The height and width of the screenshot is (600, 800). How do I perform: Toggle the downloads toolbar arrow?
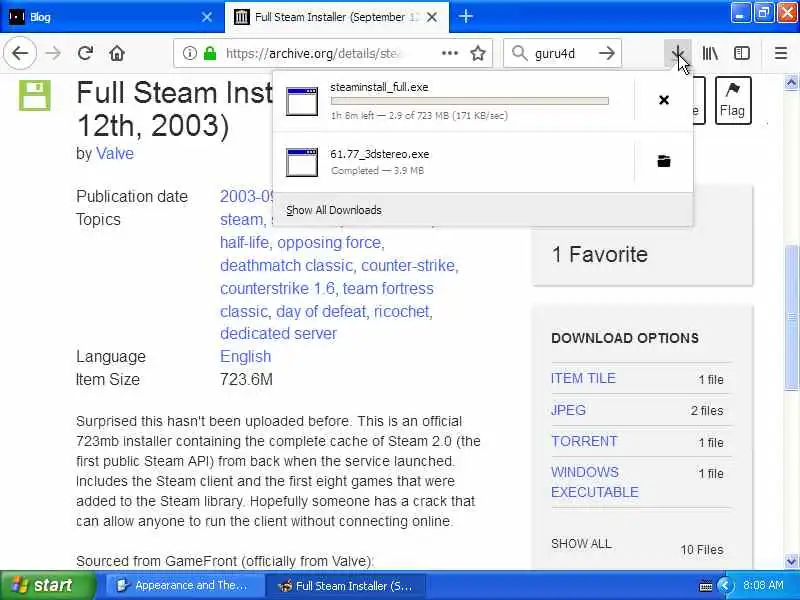[678, 53]
